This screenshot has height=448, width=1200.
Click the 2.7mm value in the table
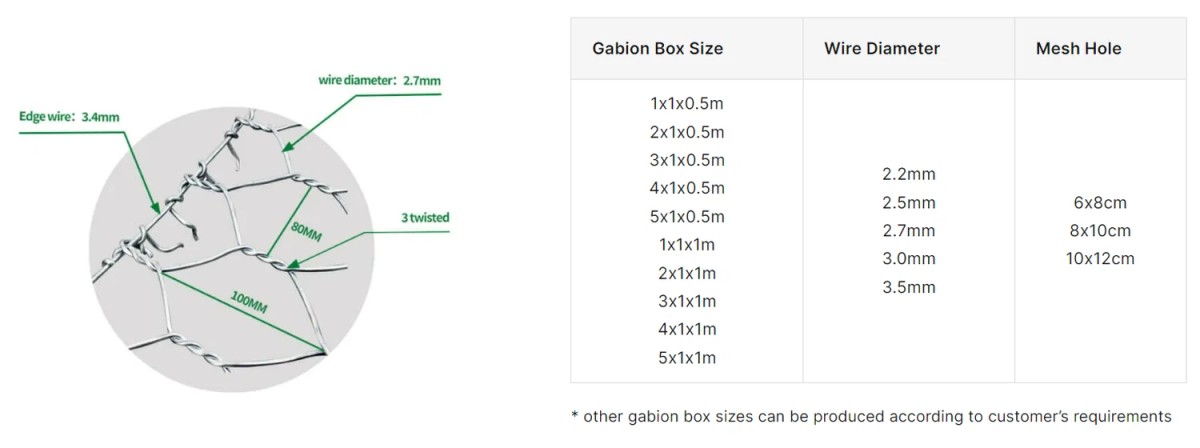pyautogui.click(x=909, y=231)
